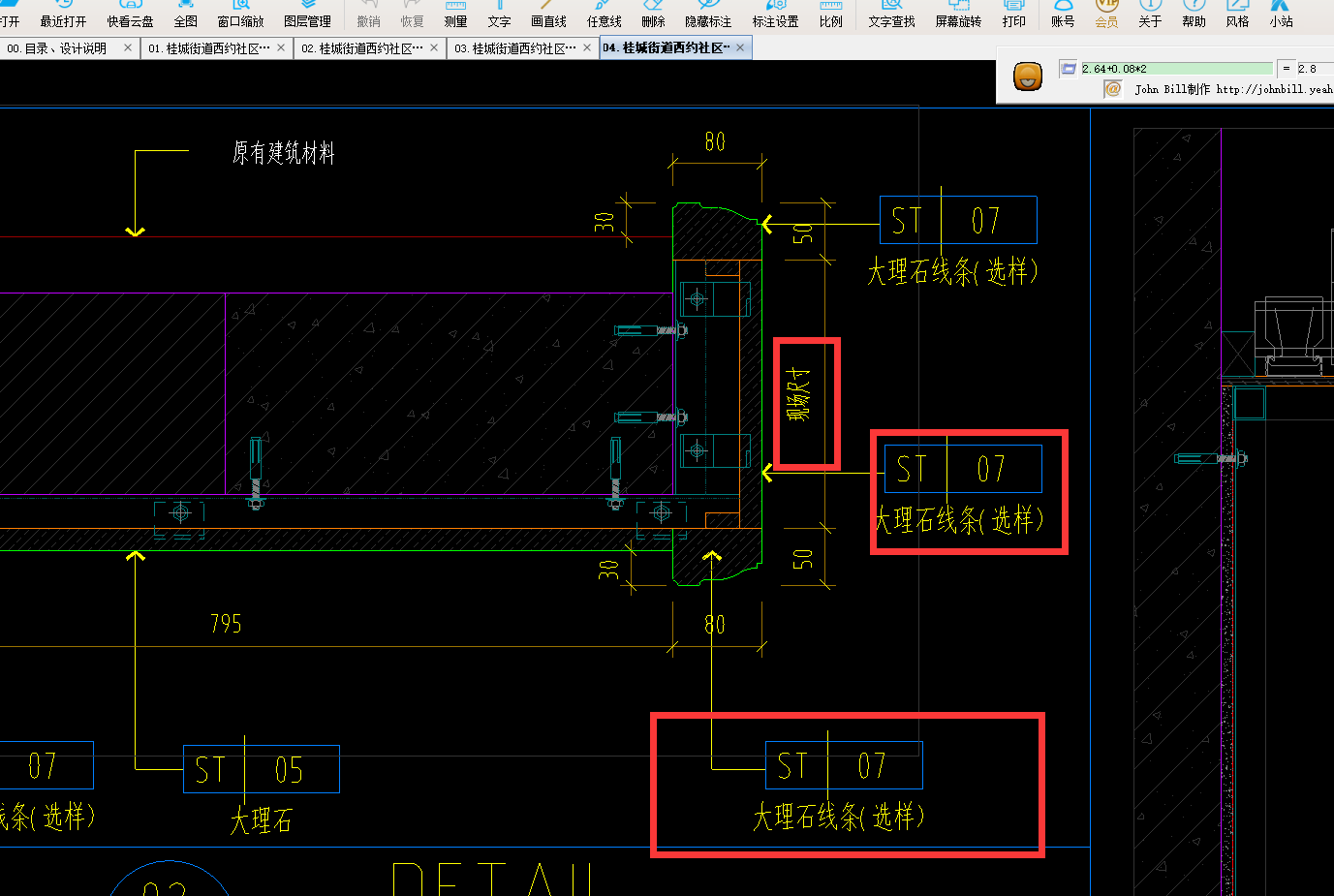
Task: Select the 删除 delete tool
Action: pyautogui.click(x=653, y=15)
